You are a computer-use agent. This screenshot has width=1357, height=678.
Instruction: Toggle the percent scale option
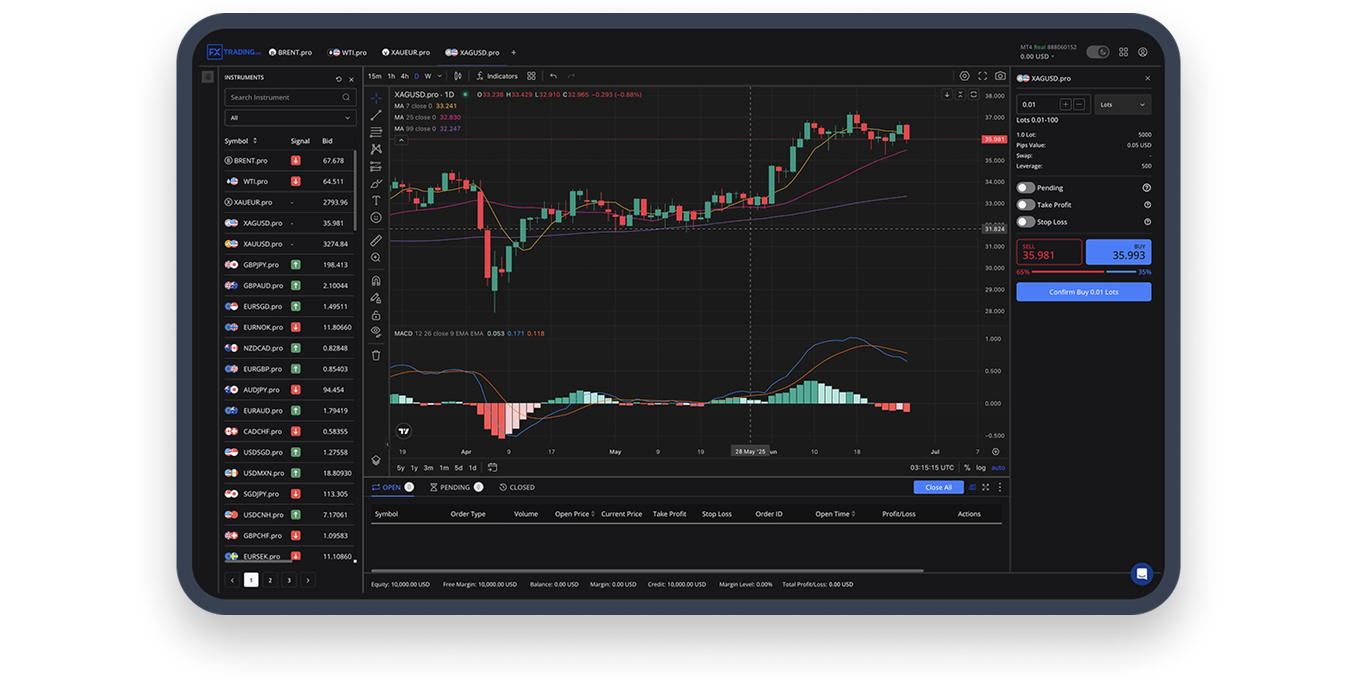pyautogui.click(x=967, y=467)
